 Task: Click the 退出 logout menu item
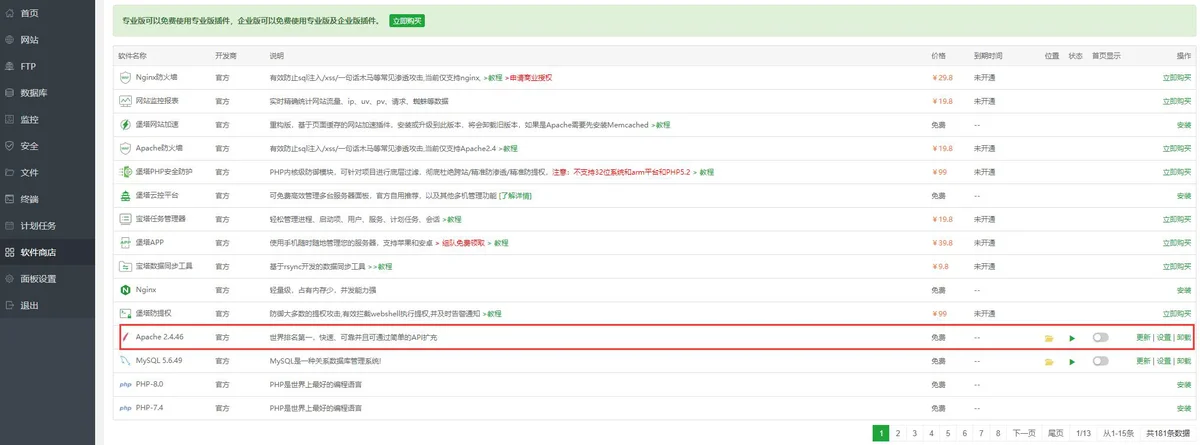[x=47, y=305]
